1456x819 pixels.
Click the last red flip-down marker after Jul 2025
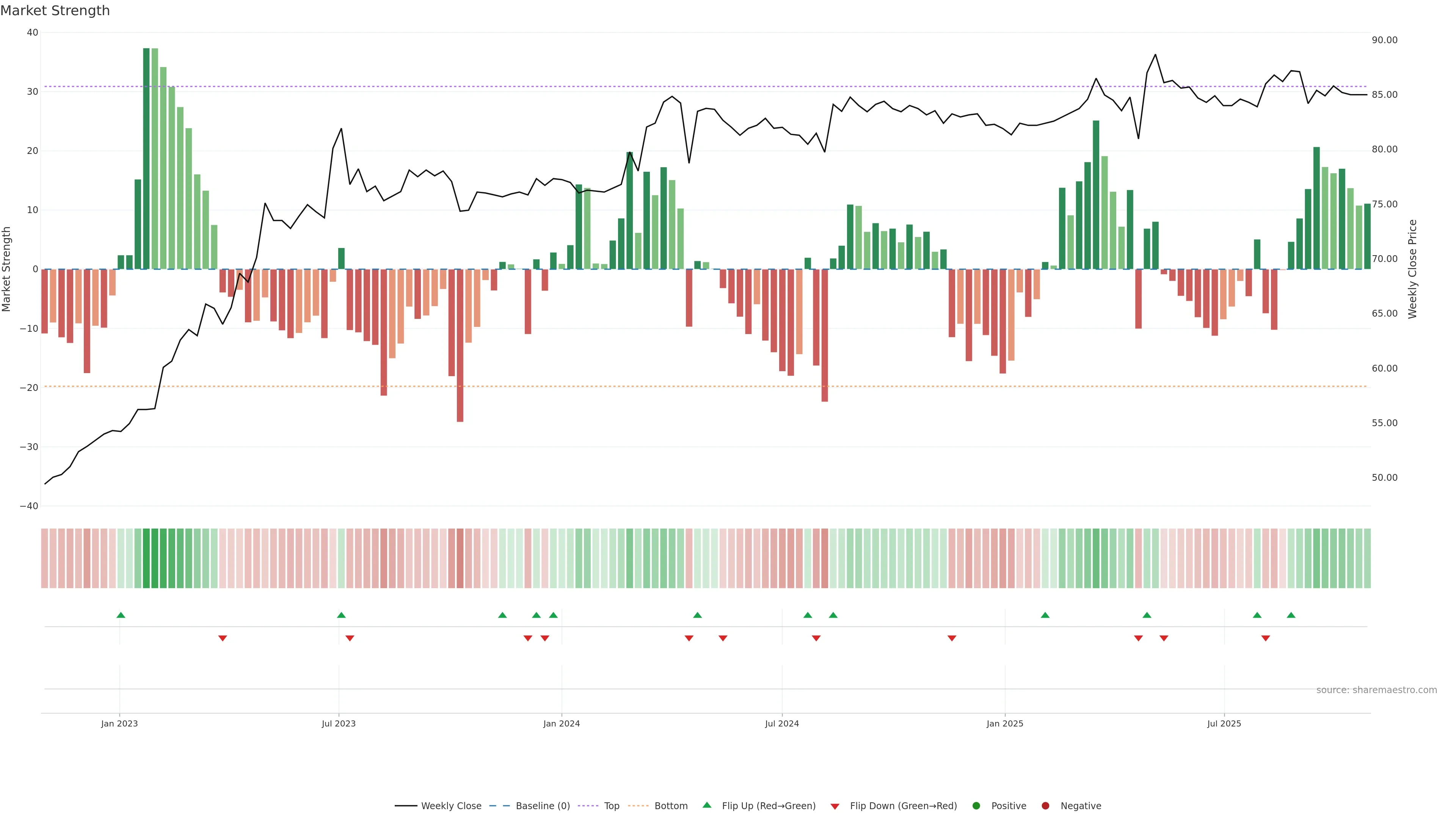point(1266,638)
